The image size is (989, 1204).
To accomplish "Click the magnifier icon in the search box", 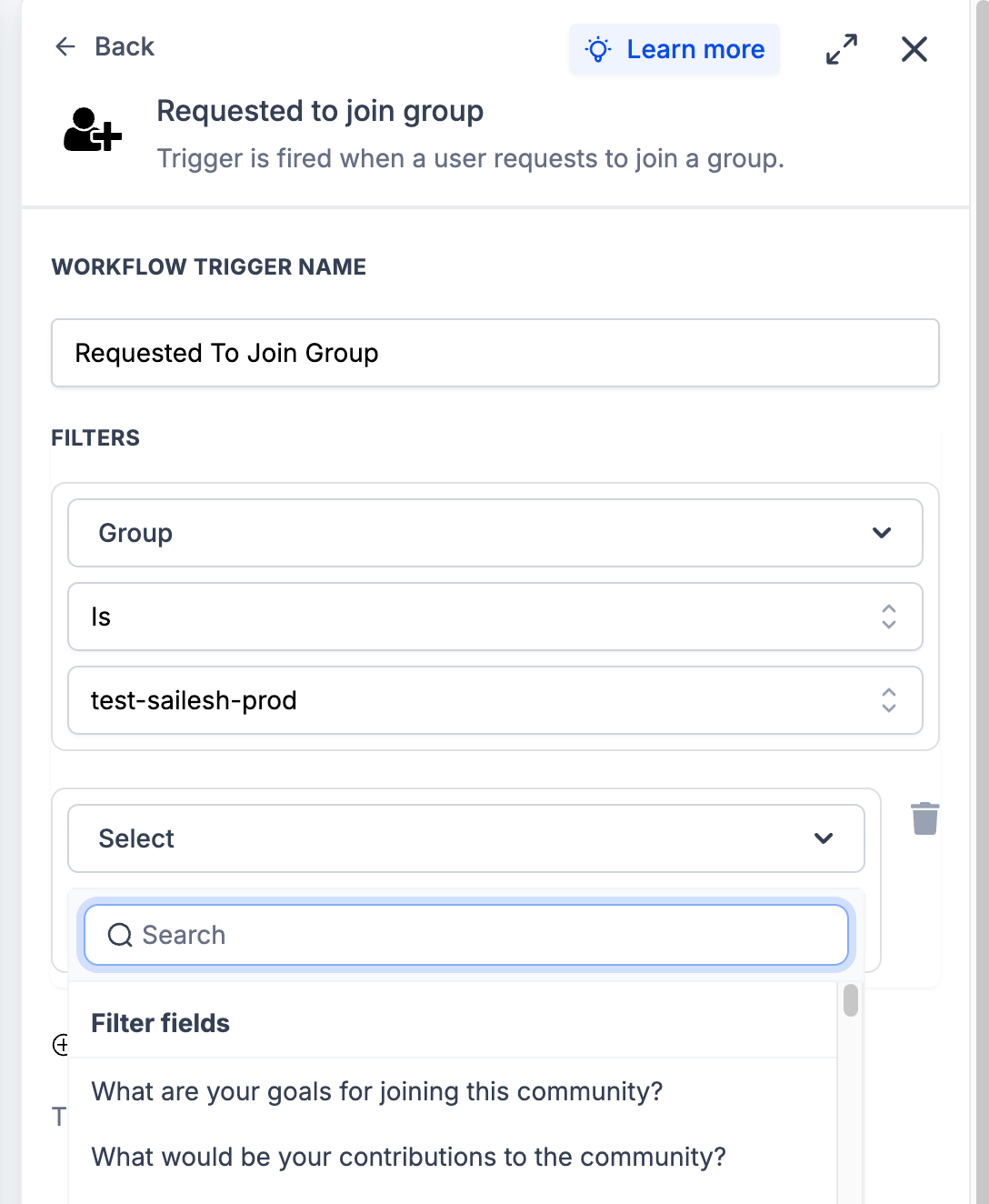I will [x=120, y=935].
